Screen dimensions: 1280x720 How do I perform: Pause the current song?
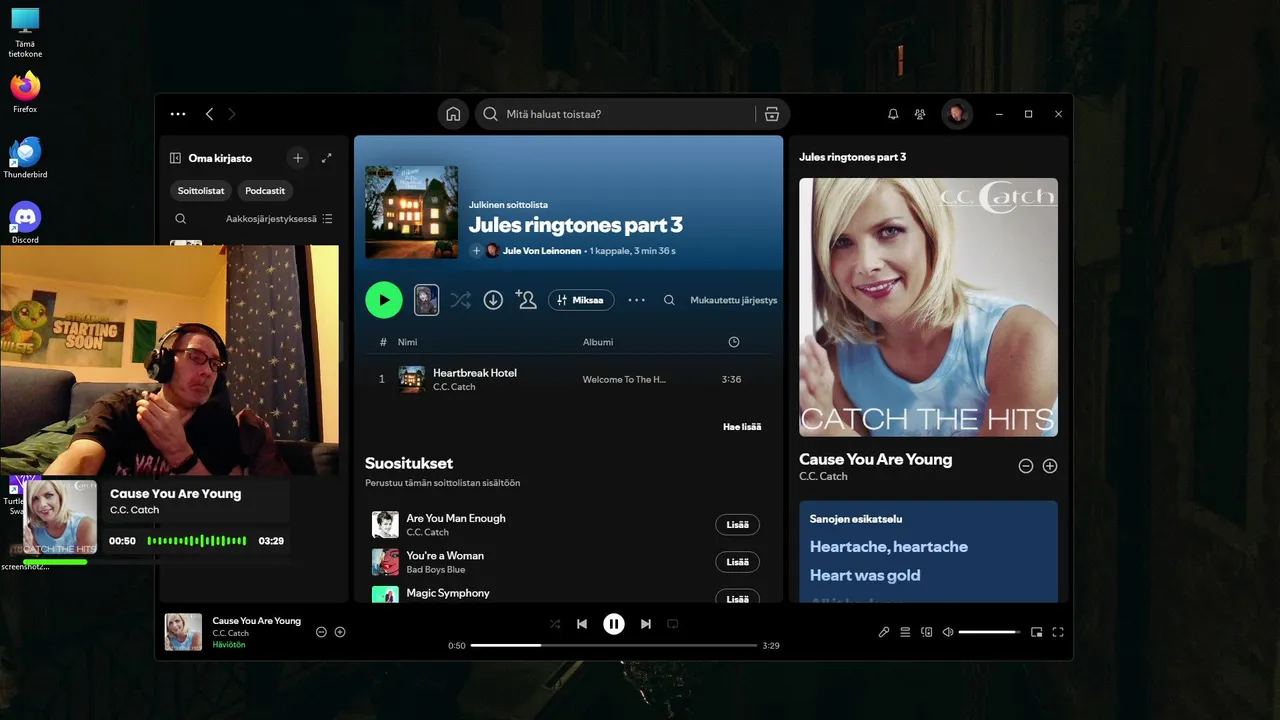click(614, 624)
